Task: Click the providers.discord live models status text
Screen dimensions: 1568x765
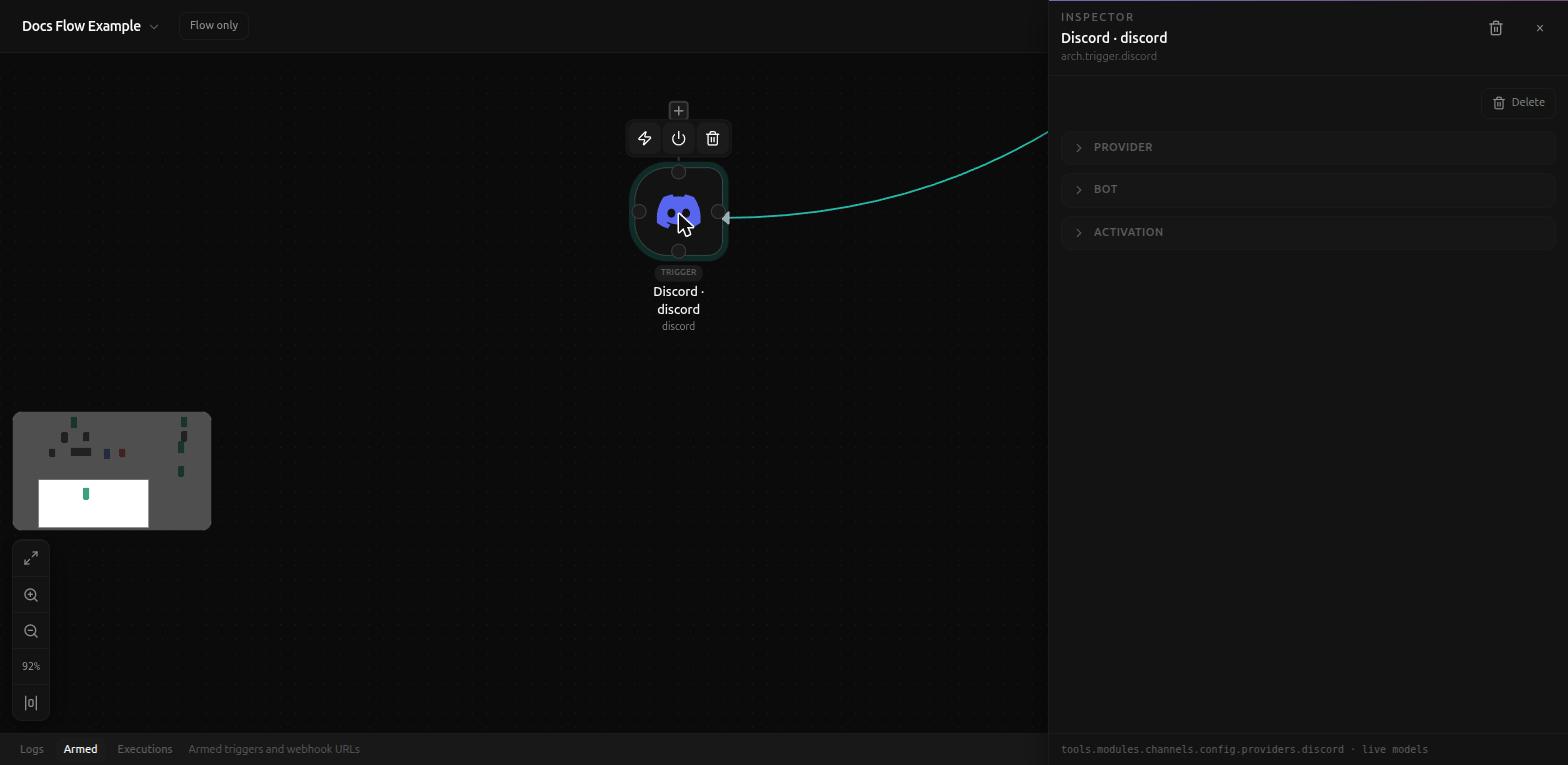Action: pyautogui.click(x=1245, y=749)
